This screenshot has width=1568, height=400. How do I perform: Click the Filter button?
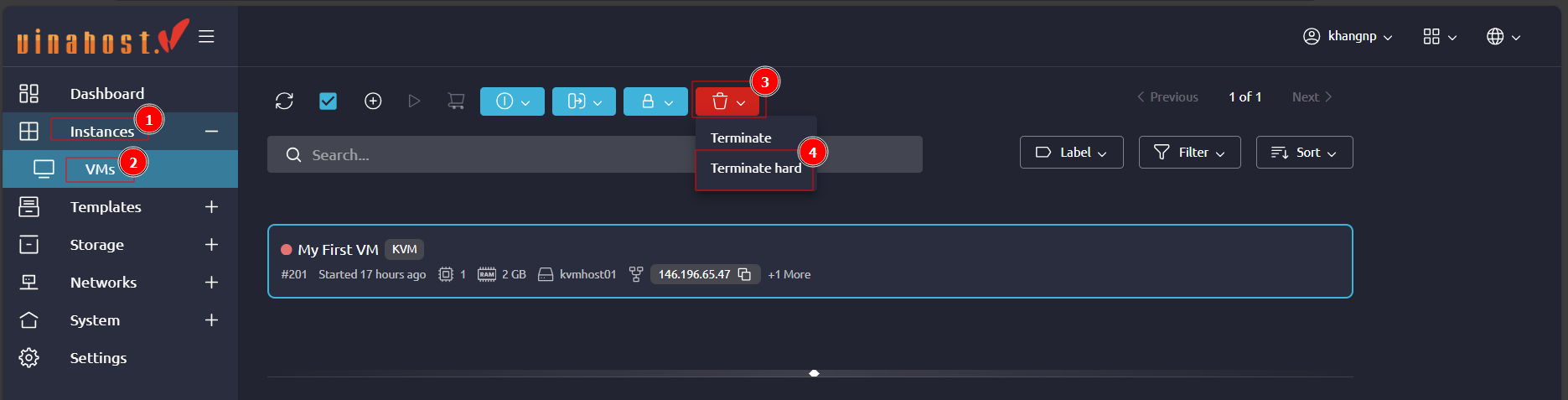pos(1189,153)
